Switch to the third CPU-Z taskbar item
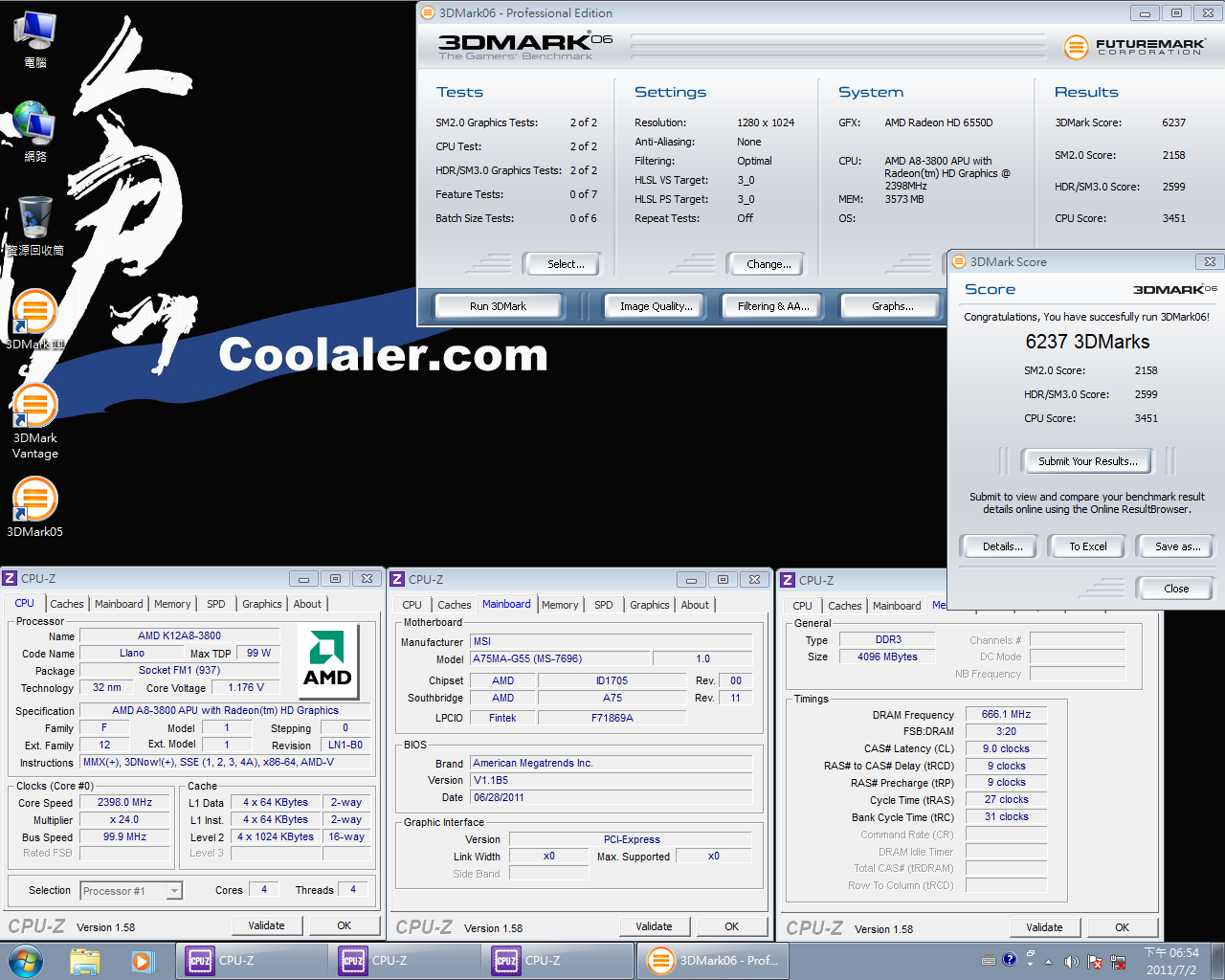The height and width of the screenshot is (980, 1225). [557, 961]
